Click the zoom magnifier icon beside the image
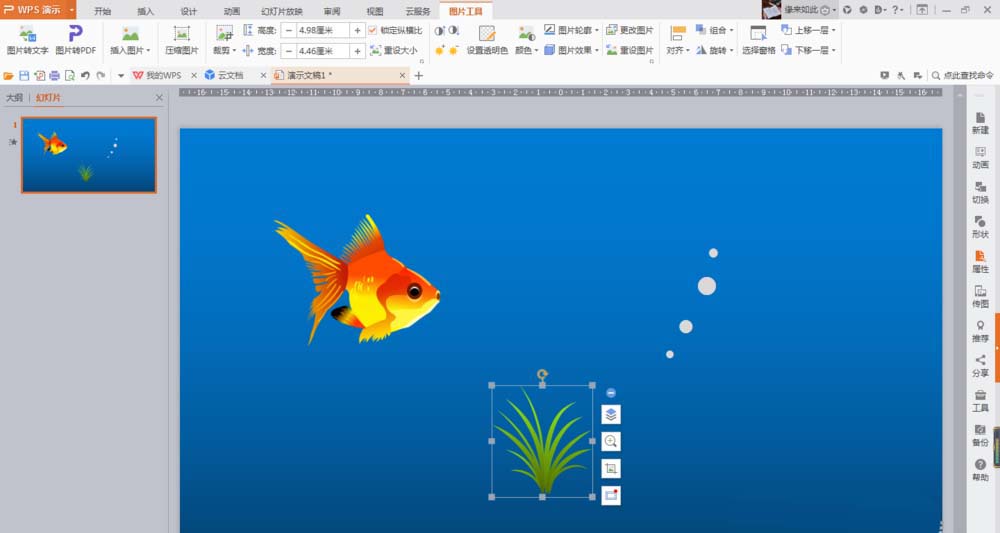The image size is (1000, 533). (611, 441)
